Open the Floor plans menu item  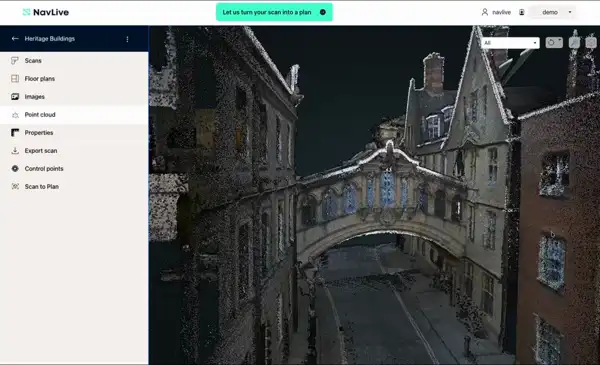pyautogui.click(x=74, y=78)
